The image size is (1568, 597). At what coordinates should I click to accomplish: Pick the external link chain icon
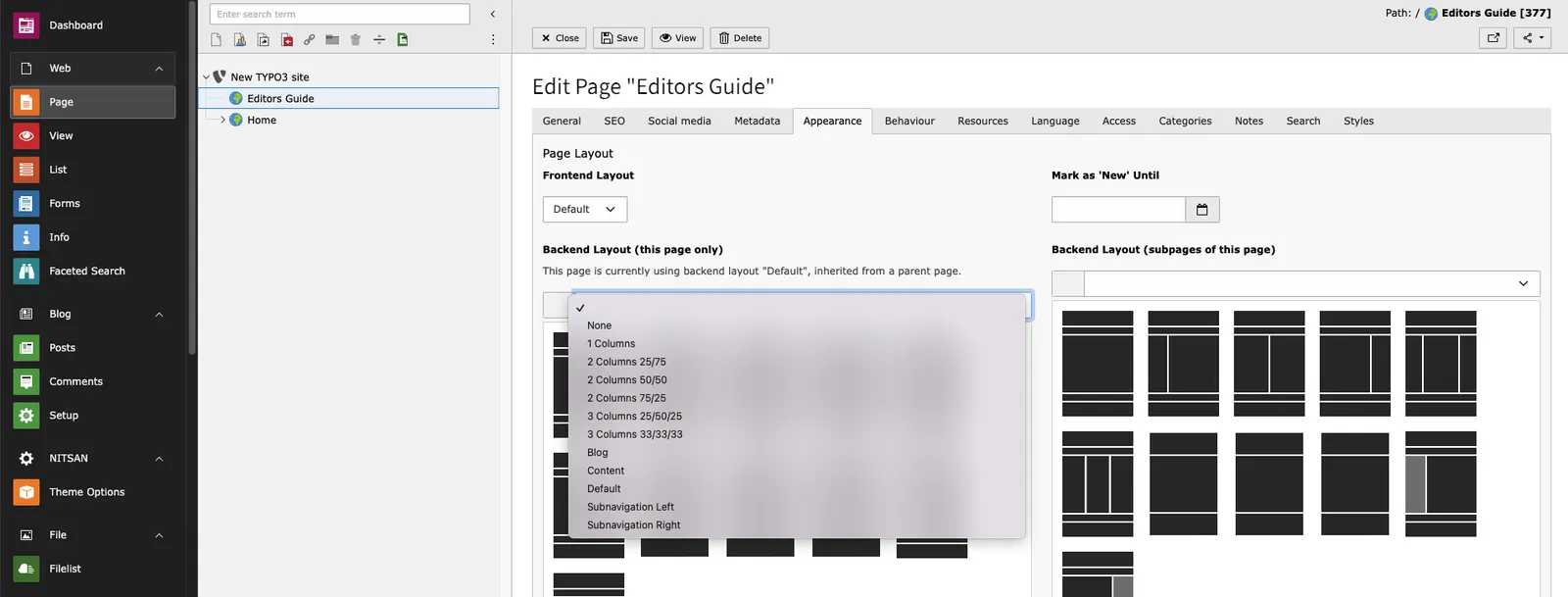coord(309,40)
